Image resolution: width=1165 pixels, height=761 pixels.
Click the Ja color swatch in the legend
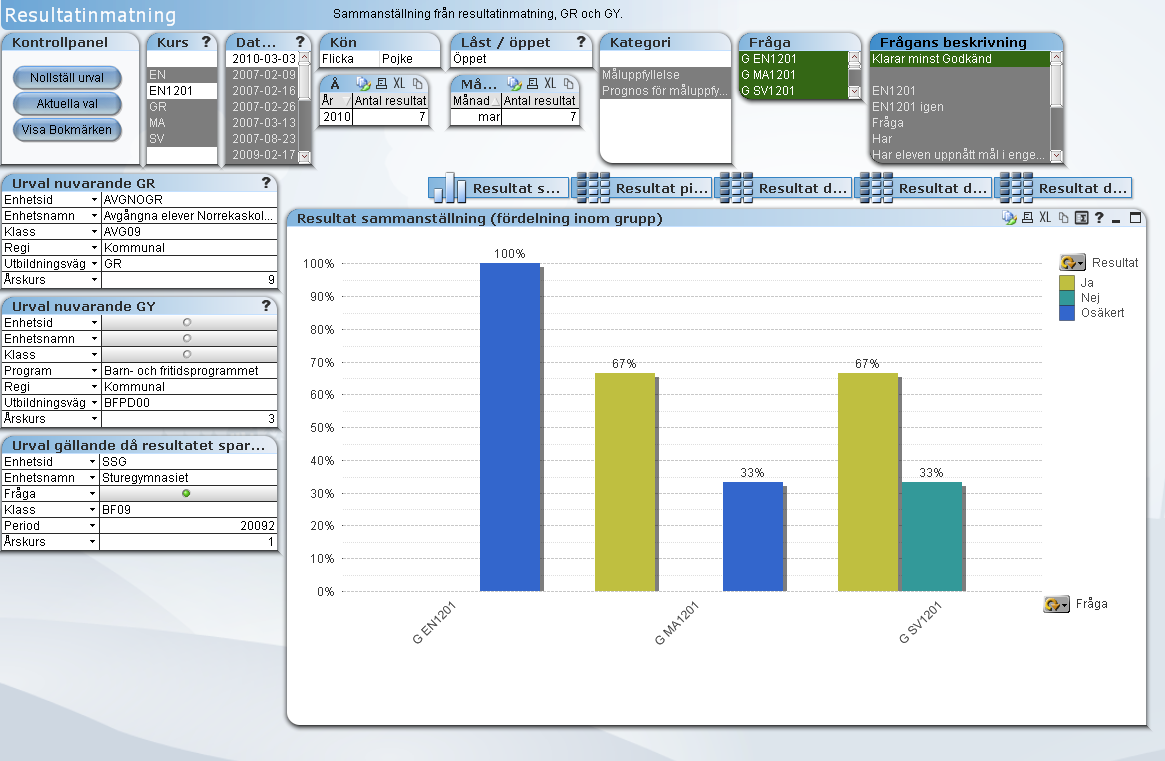[x=1067, y=282]
